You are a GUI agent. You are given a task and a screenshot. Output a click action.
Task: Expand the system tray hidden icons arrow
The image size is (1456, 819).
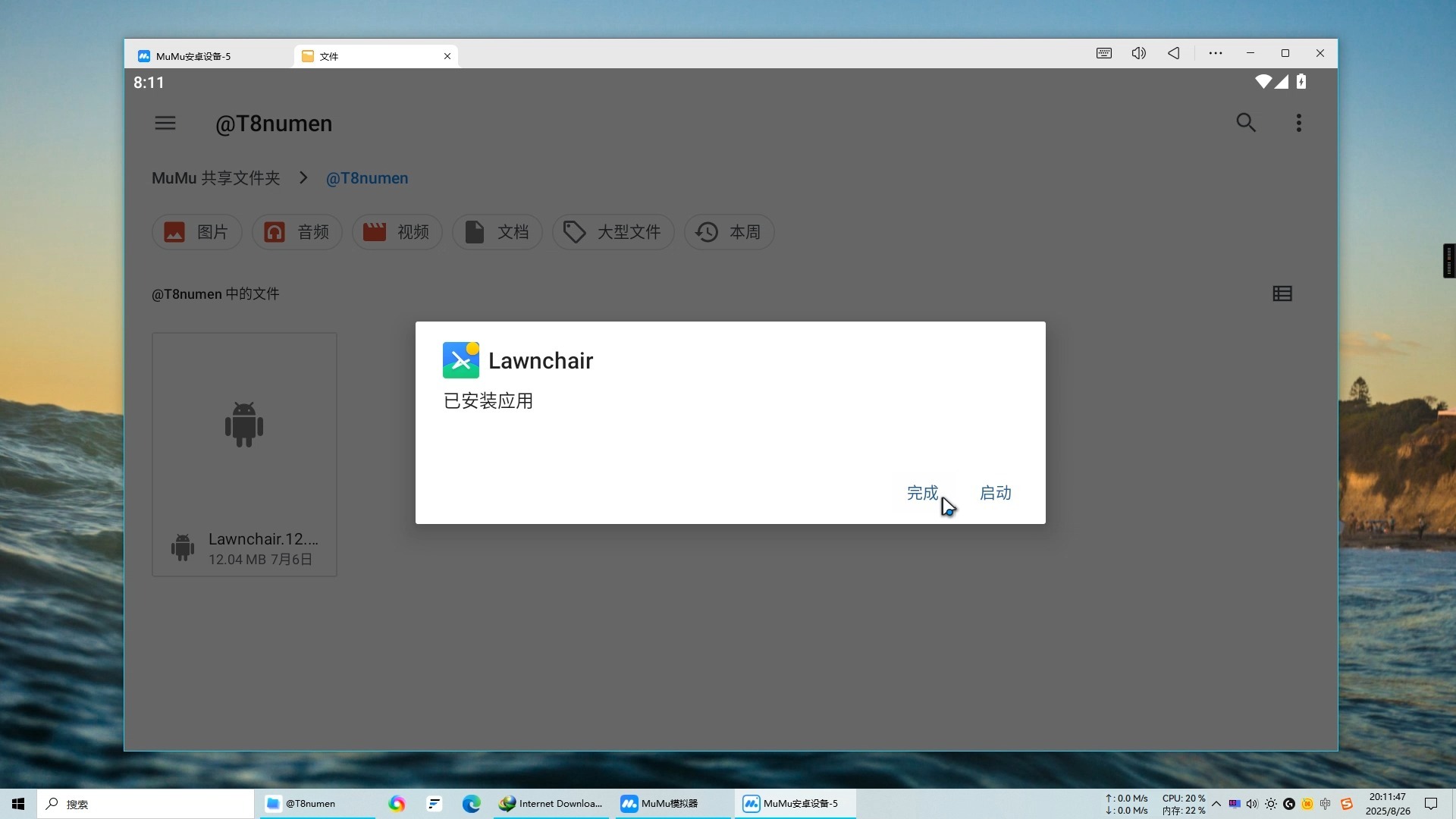(1216, 804)
